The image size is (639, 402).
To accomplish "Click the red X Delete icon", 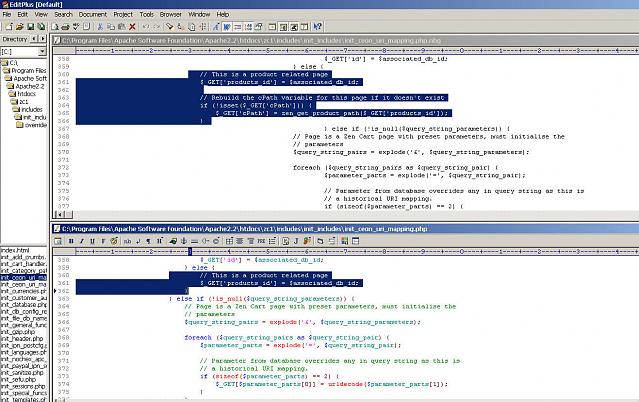I will pyautogui.click(x=132, y=27).
